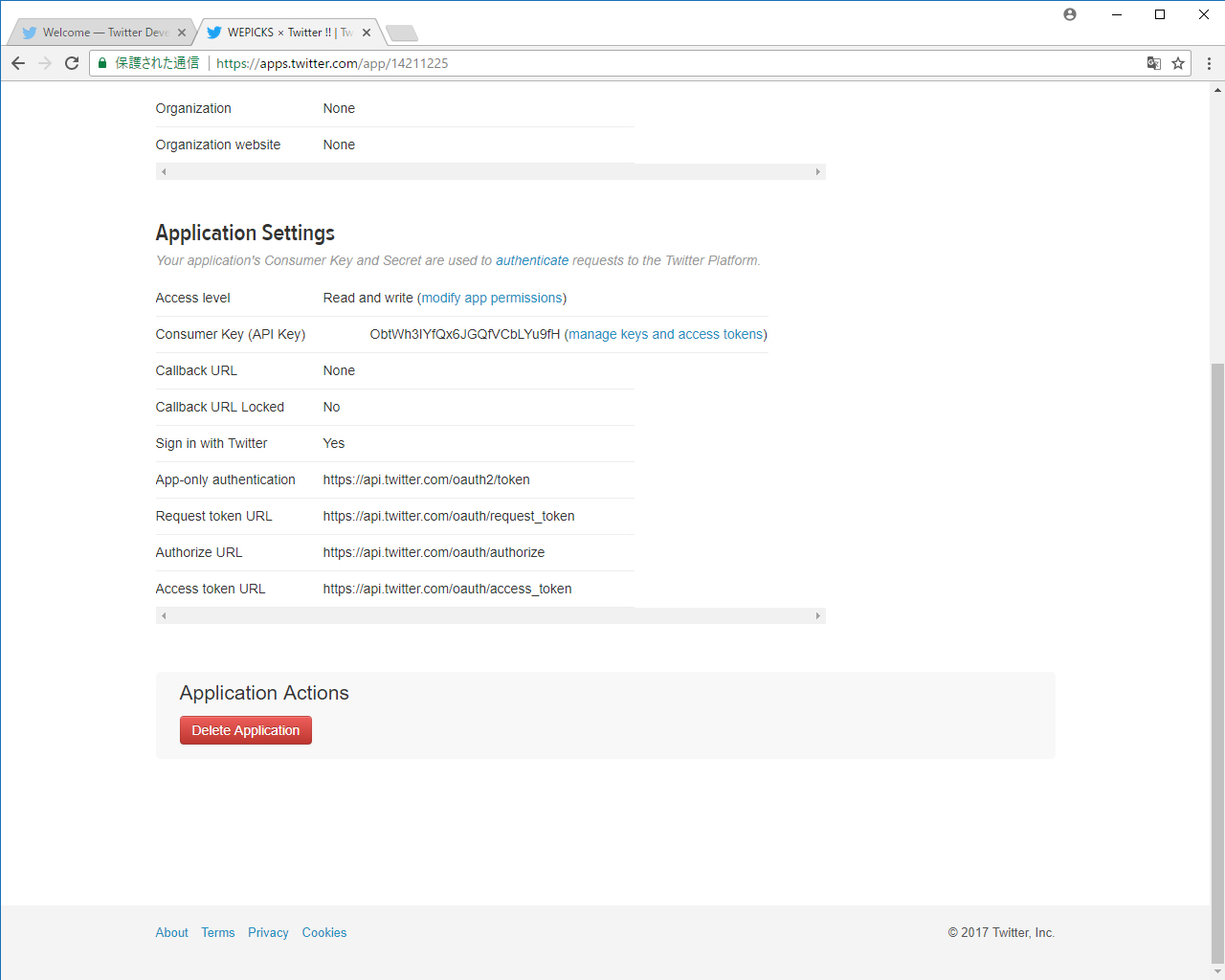The height and width of the screenshot is (980, 1225).
Task: Click left arrow of Application Settings scrollbar
Action: tap(164, 616)
